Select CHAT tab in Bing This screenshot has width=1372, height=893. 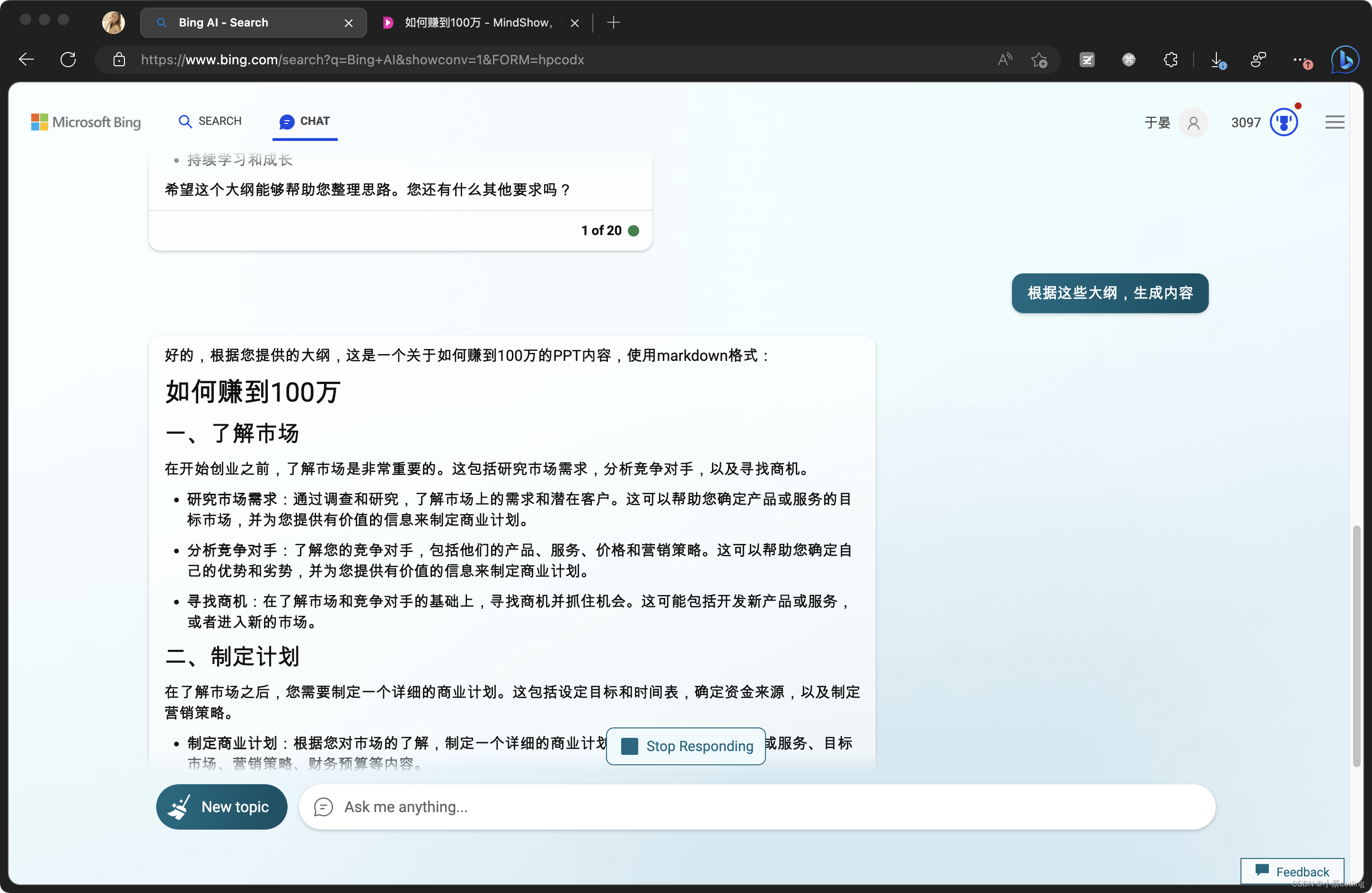pyautogui.click(x=304, y=121)
